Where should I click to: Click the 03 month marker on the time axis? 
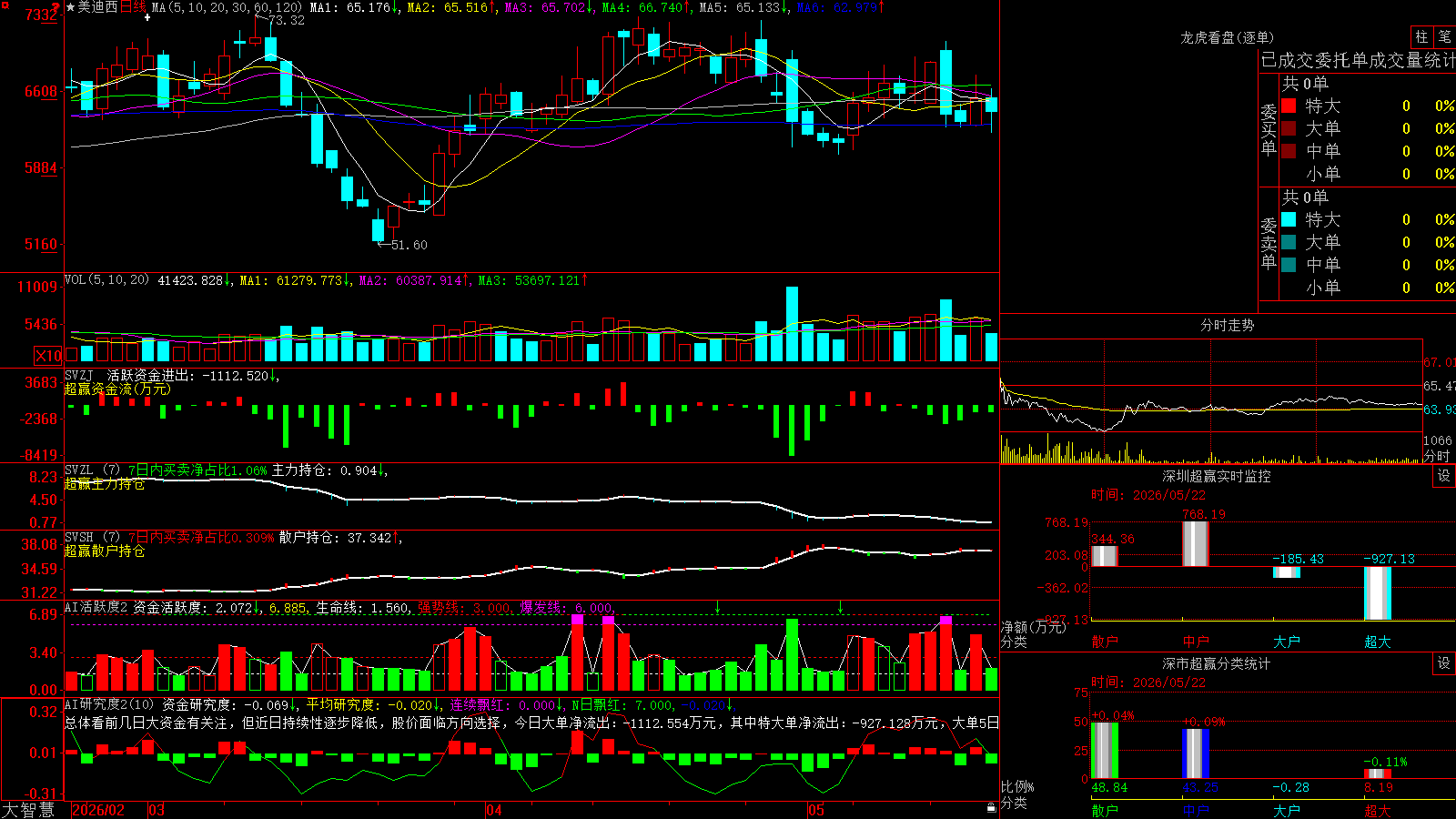[x=157, y=810]
